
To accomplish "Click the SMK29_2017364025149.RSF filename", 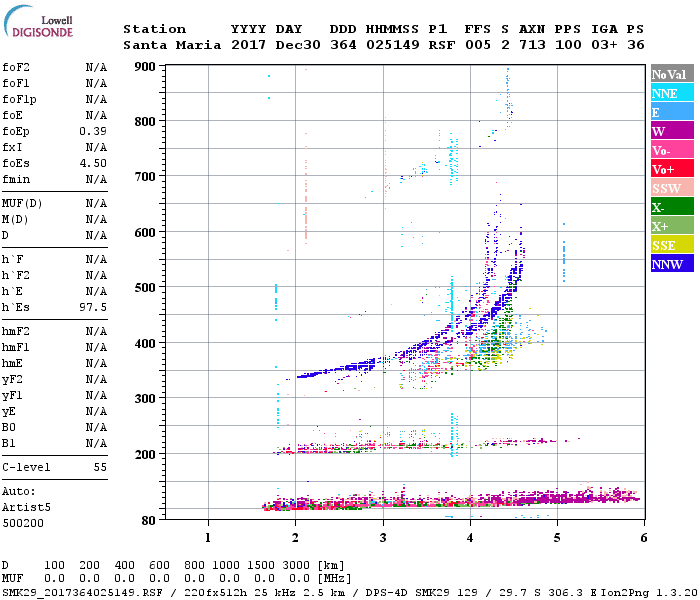I will [x=83, y=593].
